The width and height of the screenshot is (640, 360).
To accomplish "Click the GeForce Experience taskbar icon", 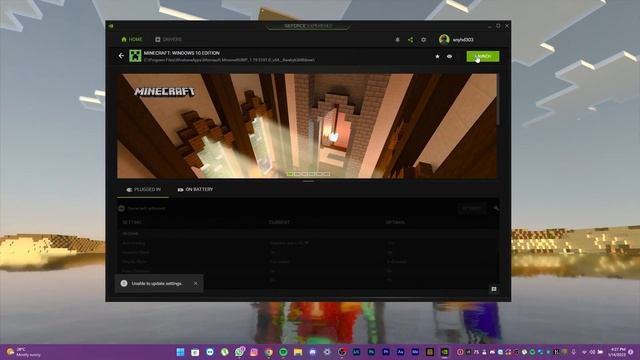I will (444, 352).
